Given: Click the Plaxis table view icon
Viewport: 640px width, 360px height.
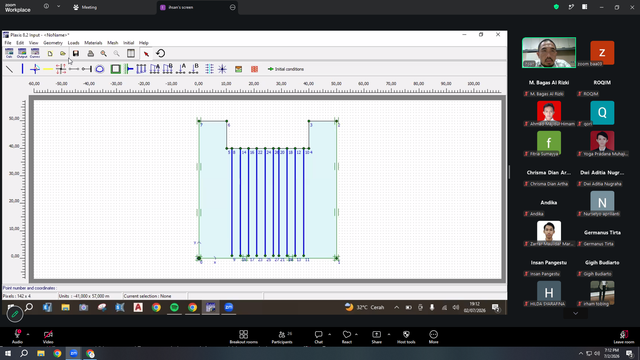Looking at the screenshot, I should (x=131, y=53).
